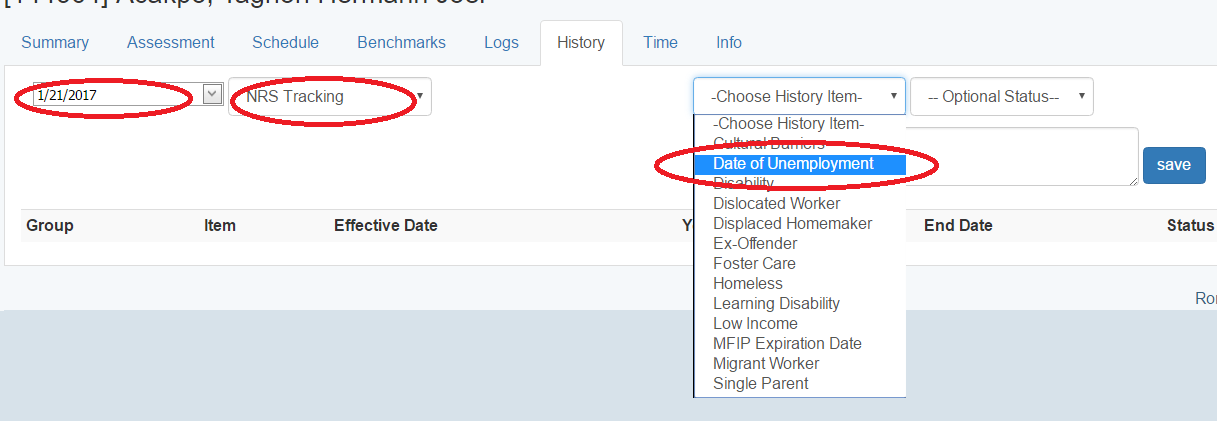Viewport: 1217px width, 421px height.
Task: Select Single Parent from the dropdown list
Action: click(760, 384)
